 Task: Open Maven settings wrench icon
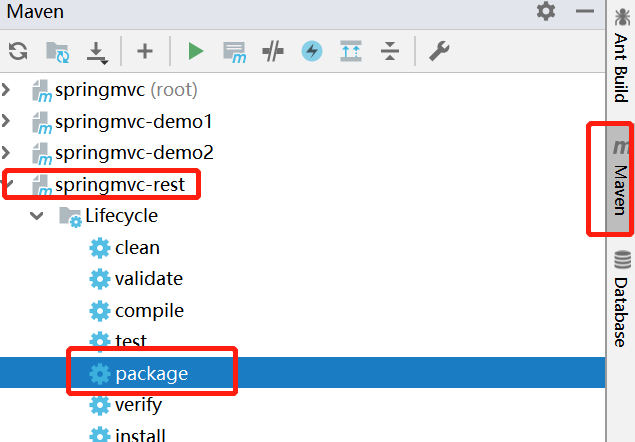(439, 51)
